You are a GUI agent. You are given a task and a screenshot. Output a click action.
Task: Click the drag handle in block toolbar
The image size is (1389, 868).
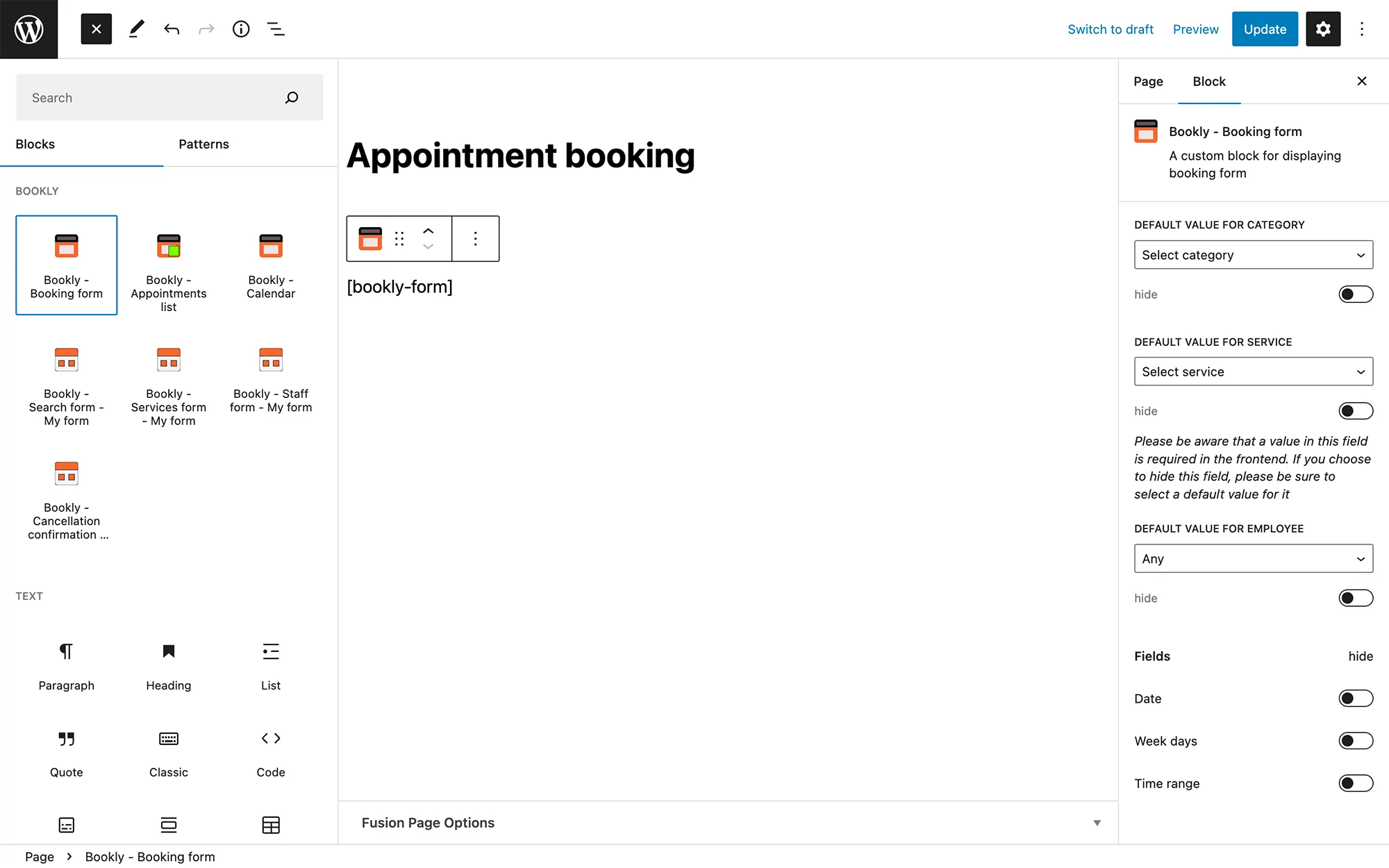click(399, 239)
